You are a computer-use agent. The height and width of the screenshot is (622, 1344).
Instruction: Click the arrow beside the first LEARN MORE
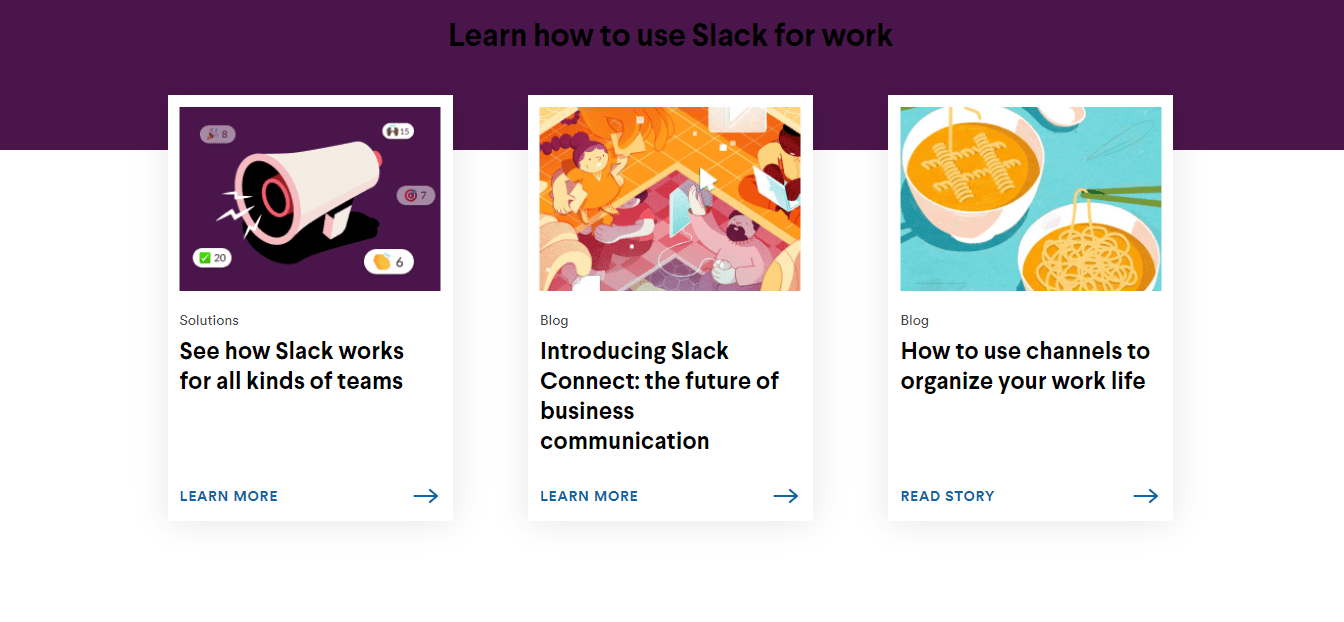pos(426,495)
